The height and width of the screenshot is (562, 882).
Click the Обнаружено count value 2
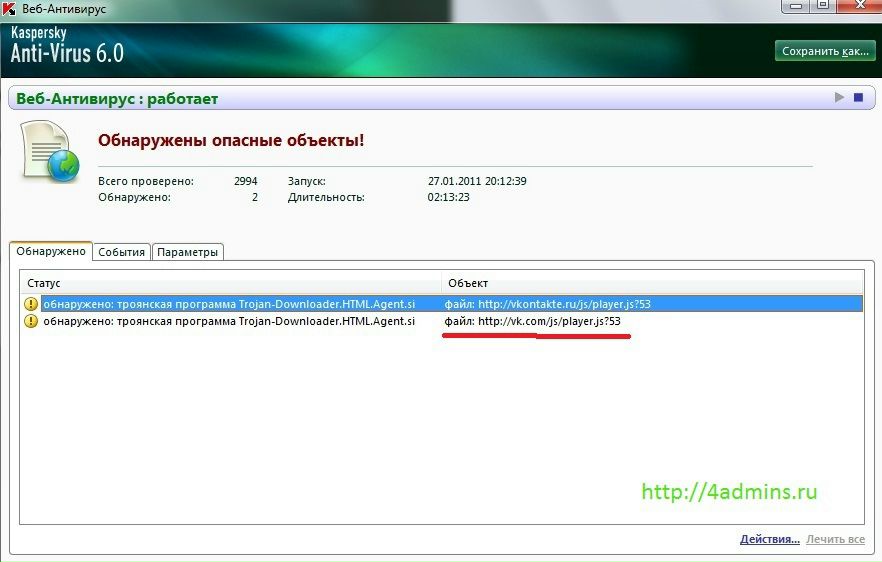pyautogui.click(x=255, y=197)
